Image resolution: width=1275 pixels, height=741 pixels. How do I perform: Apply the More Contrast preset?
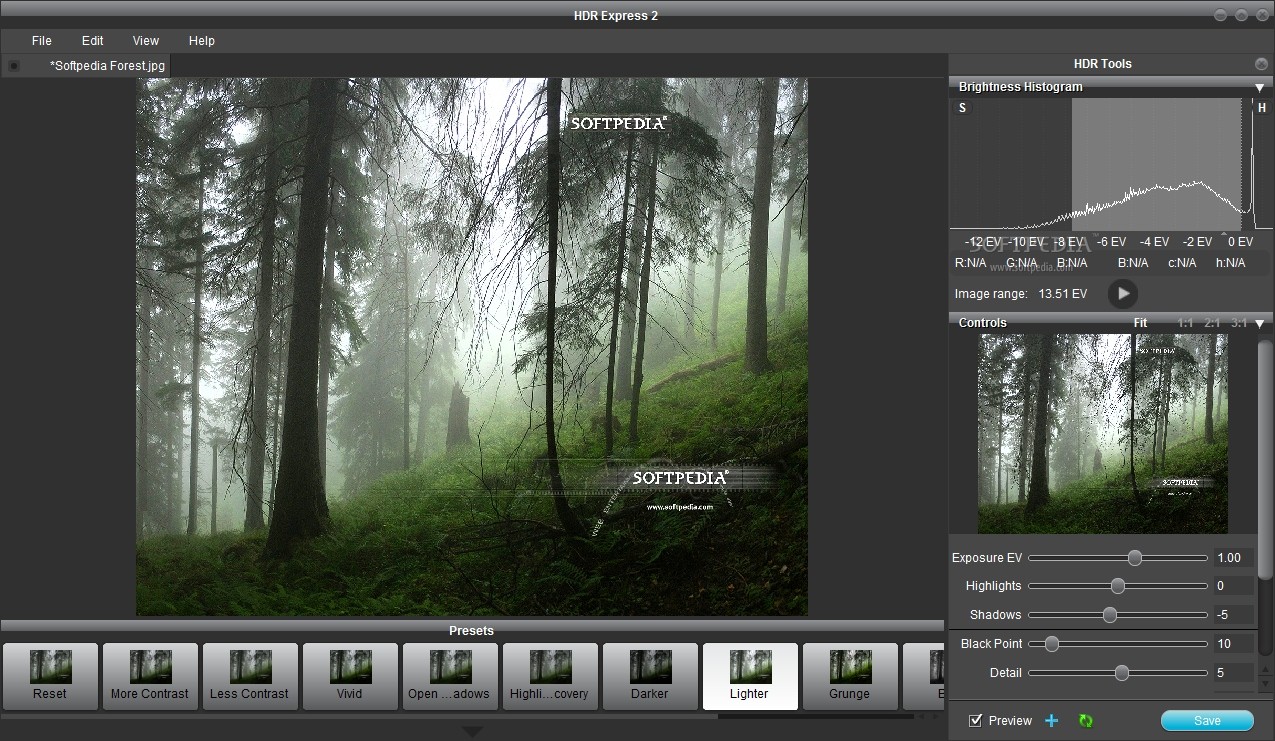click(x=150, y=677)
